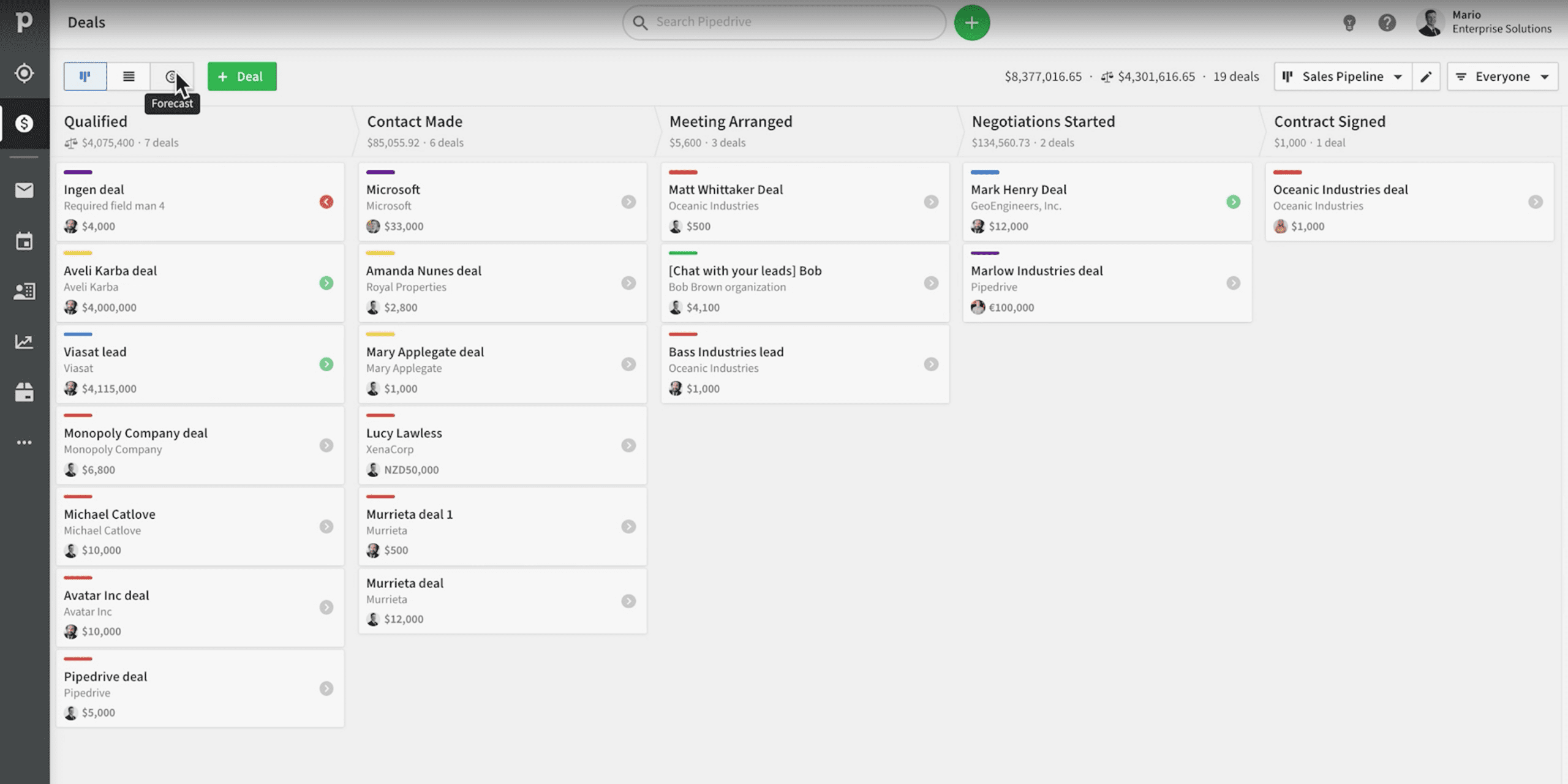
Task: Open the Pipedrive logo home
Action: [x=24, y=22]
